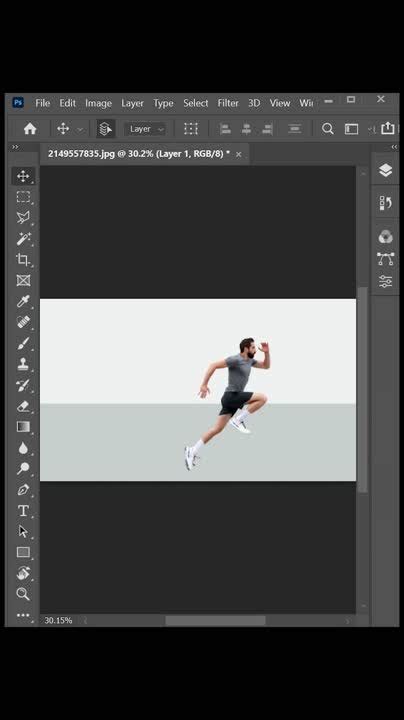Open the Color panel icon
This screenshot has width=404, height=720.
point(386,237)
